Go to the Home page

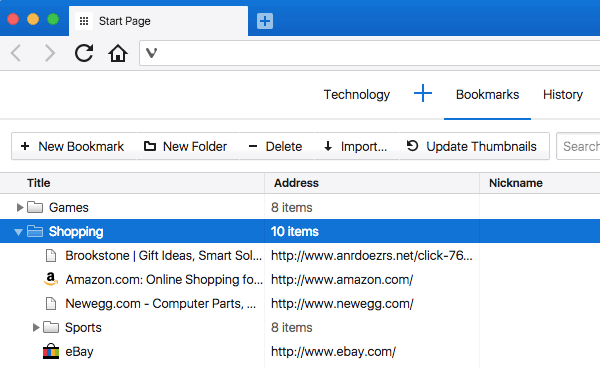[118, 53]
